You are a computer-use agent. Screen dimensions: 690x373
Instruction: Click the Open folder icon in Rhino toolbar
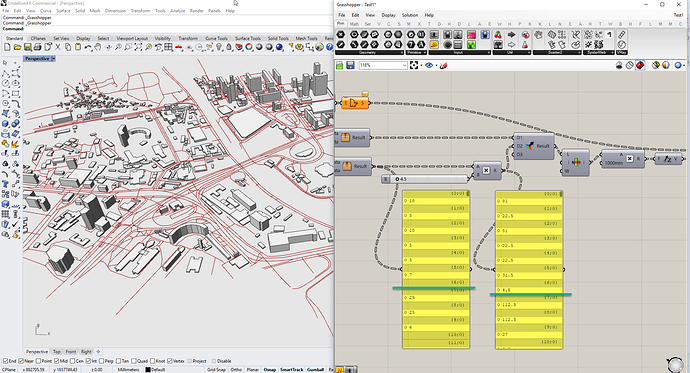click(x=18, y=47)
